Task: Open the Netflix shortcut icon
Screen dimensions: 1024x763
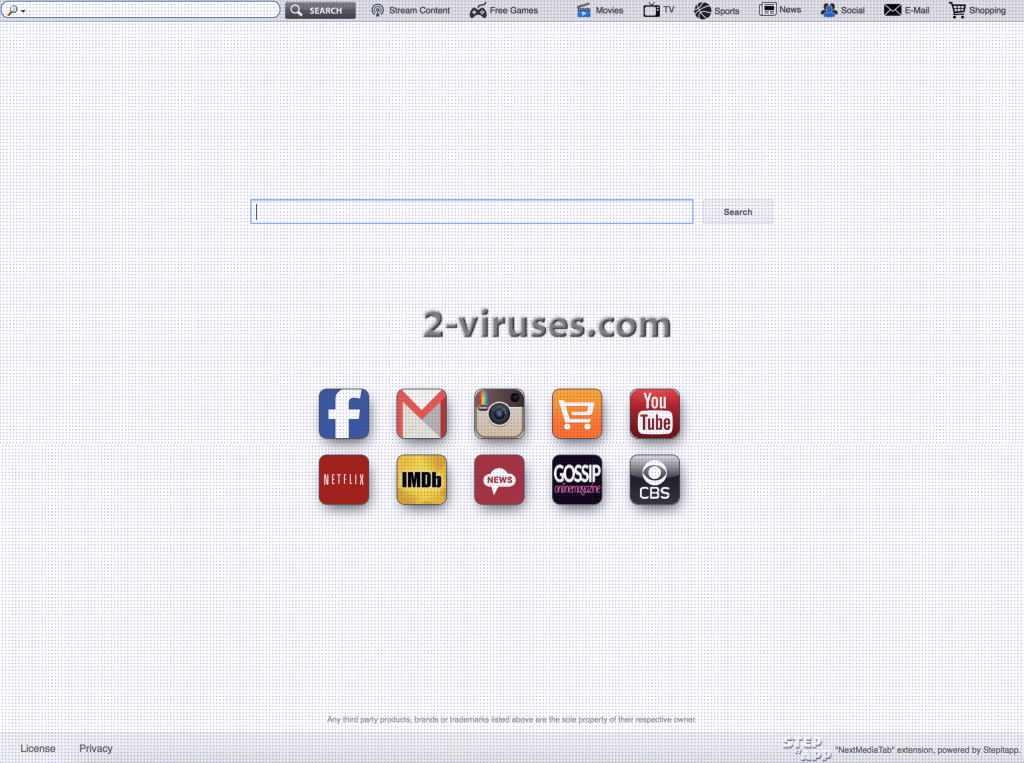Action: click(344, 479)
